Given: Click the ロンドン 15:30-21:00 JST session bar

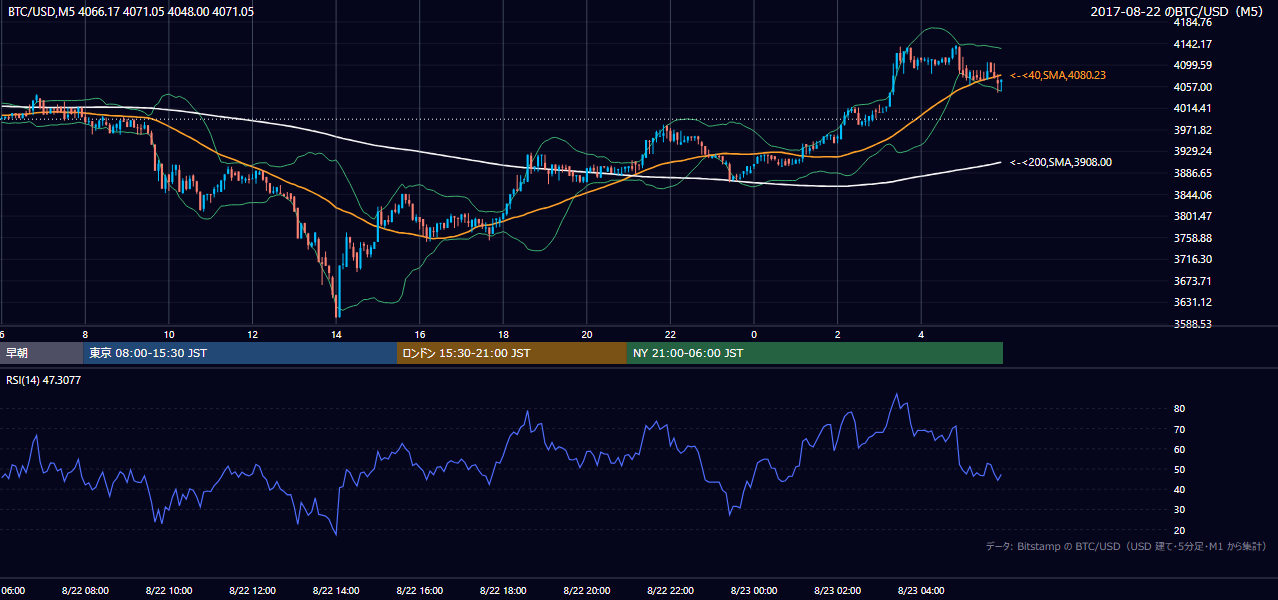Looking at the screenshot, I should [x=512, y=353].
